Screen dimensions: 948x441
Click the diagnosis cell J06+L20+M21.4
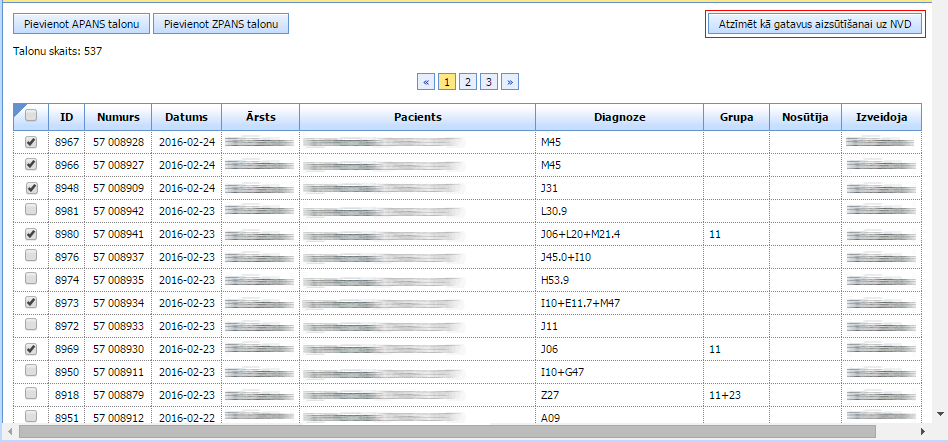point(578,234)
